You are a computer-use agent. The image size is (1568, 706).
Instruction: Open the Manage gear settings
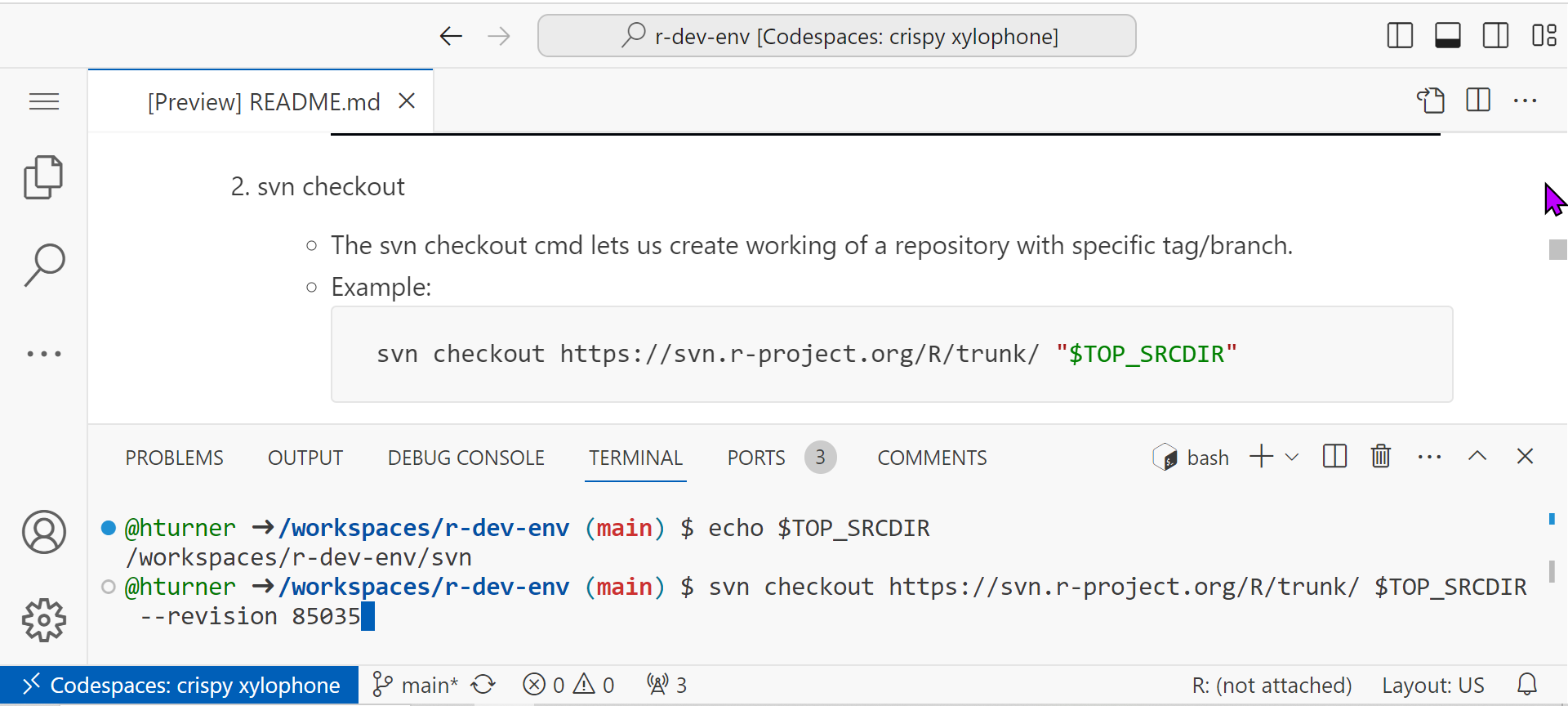(x=44, y=620)
